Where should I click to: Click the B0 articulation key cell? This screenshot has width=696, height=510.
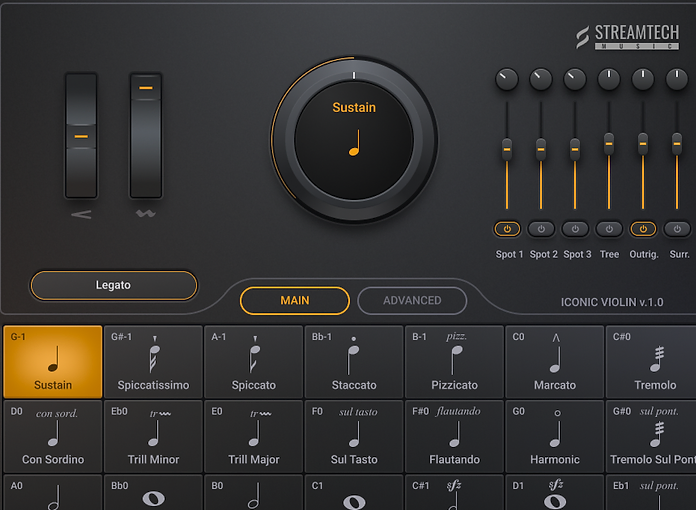(253, 492)
